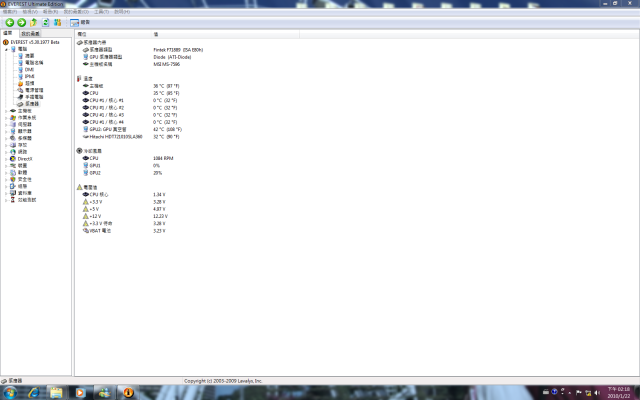Open the Favorites (我的最愛) menu in menu bar

pos(76,12)
